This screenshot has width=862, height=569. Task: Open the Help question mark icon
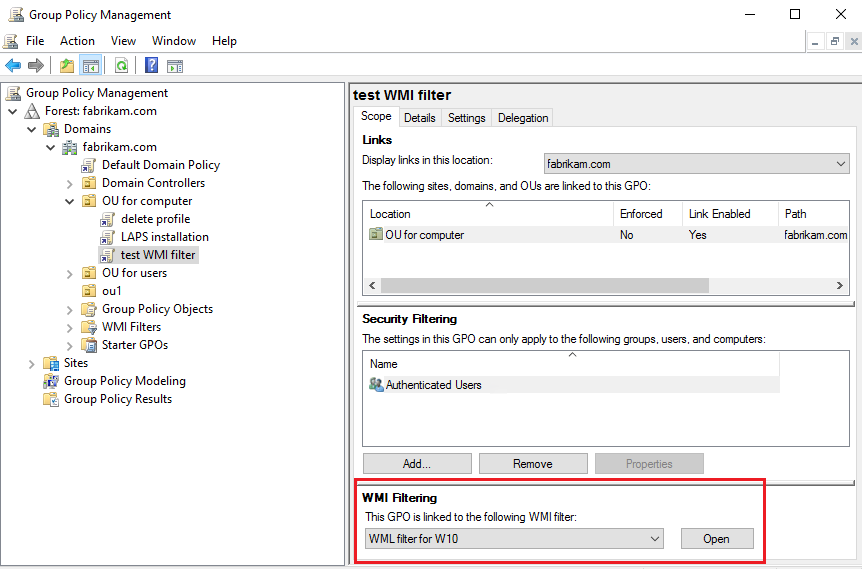(151, 66)
